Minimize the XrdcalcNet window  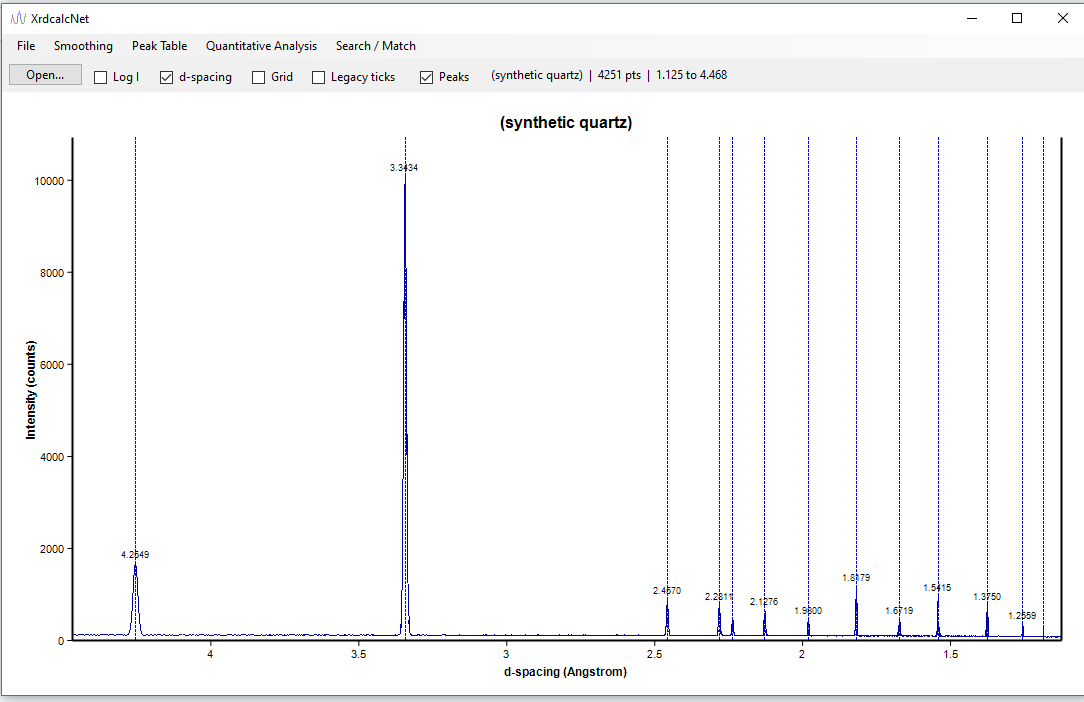(x=972, y=18)
